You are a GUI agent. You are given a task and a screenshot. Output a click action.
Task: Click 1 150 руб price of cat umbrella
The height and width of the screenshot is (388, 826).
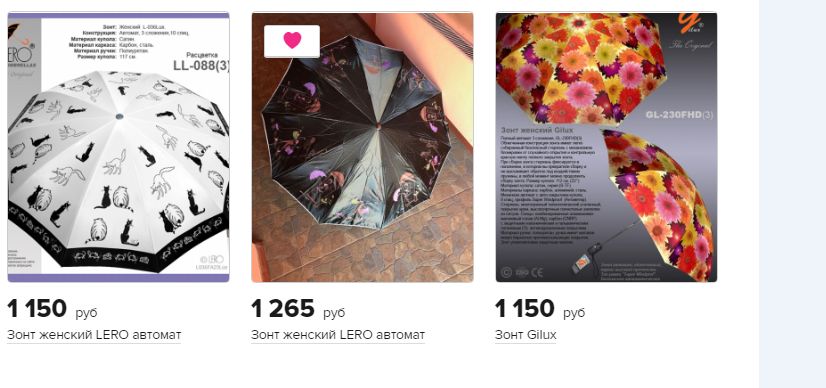tap(52, 309)
